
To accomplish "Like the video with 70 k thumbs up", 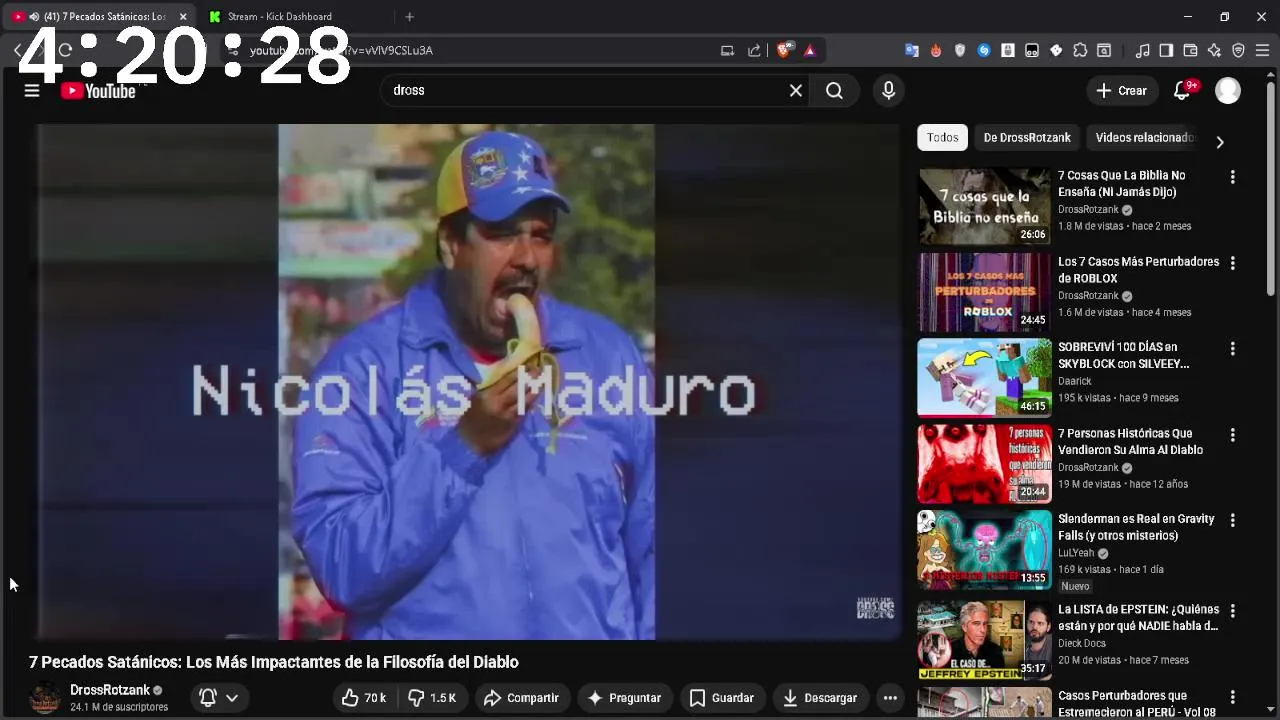I will tap(364, 698).
